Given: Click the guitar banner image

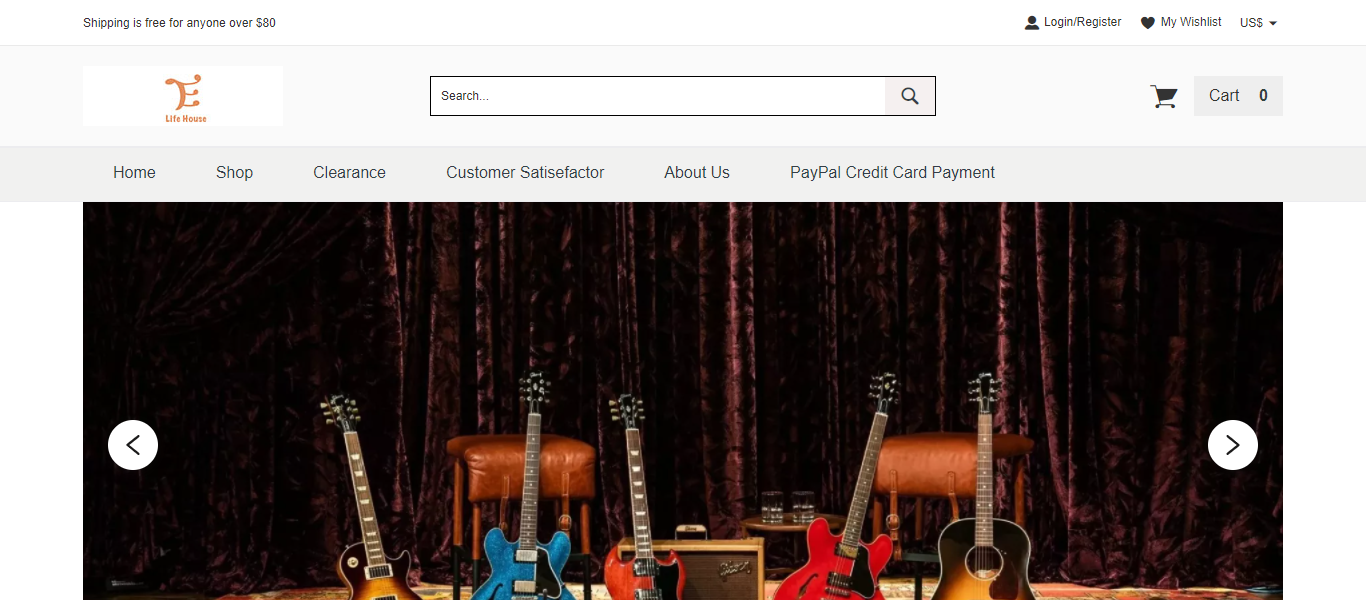Looking at the screenshot, I should (x=683, y=401).
